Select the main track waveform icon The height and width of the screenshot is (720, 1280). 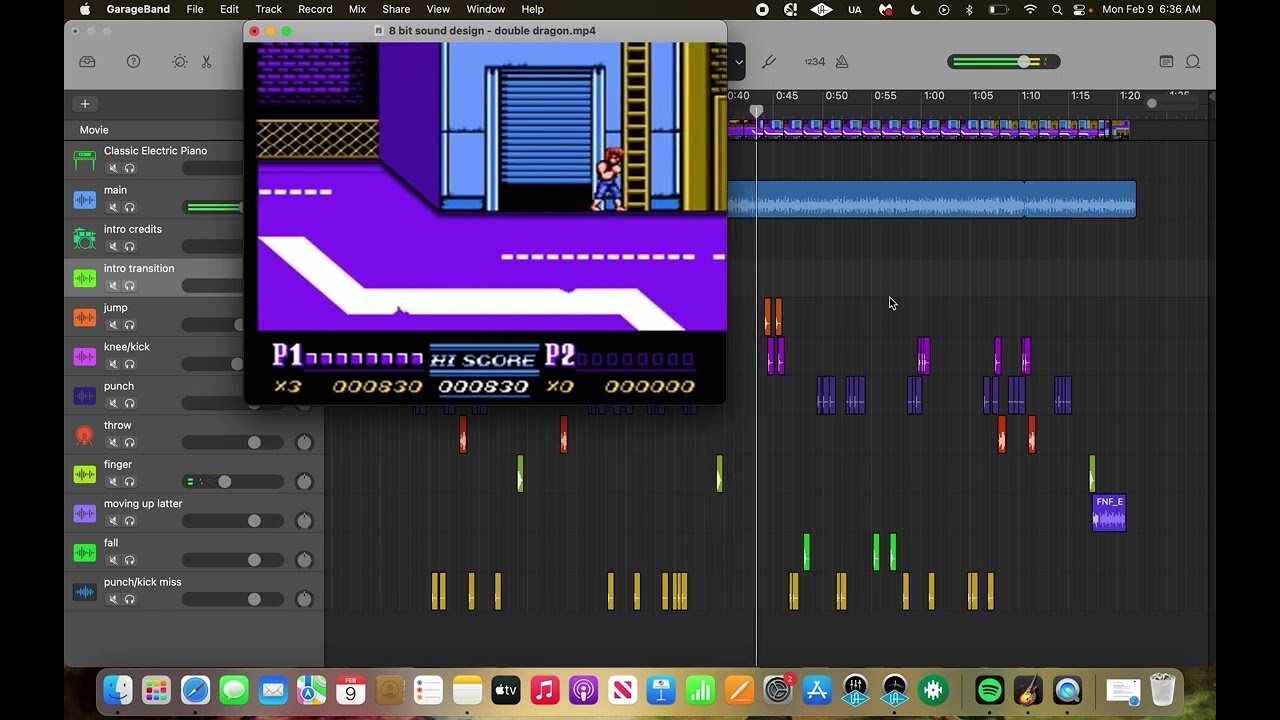point(85,199)
